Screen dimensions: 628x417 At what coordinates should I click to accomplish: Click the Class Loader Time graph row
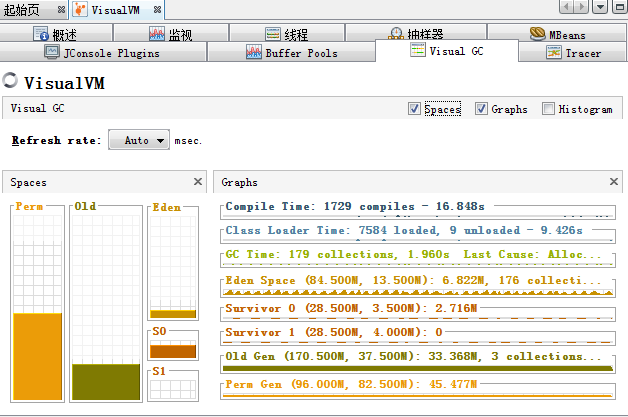pyautogui.click(x=417, y=234)
